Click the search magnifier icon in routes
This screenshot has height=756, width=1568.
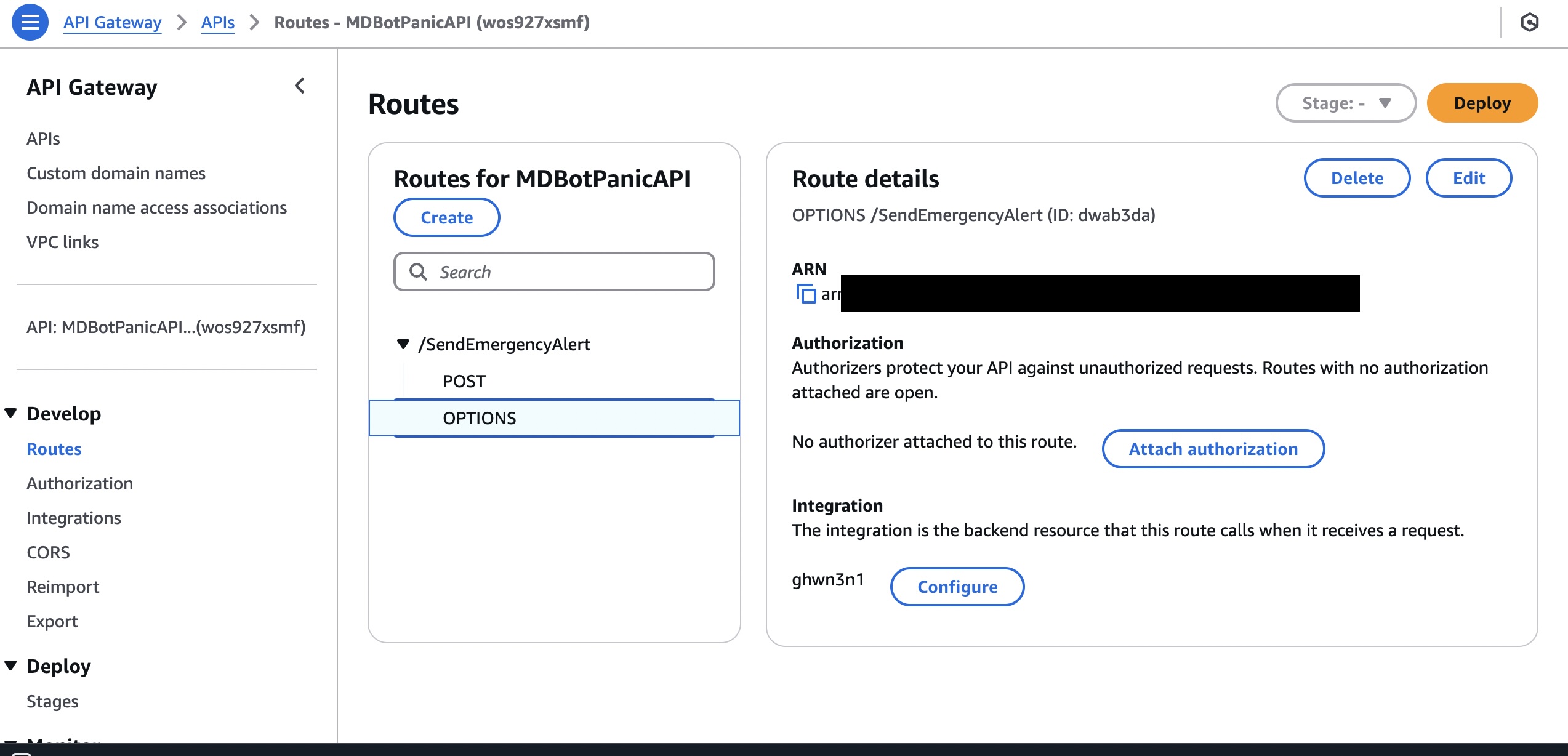[x=419, y=271]
